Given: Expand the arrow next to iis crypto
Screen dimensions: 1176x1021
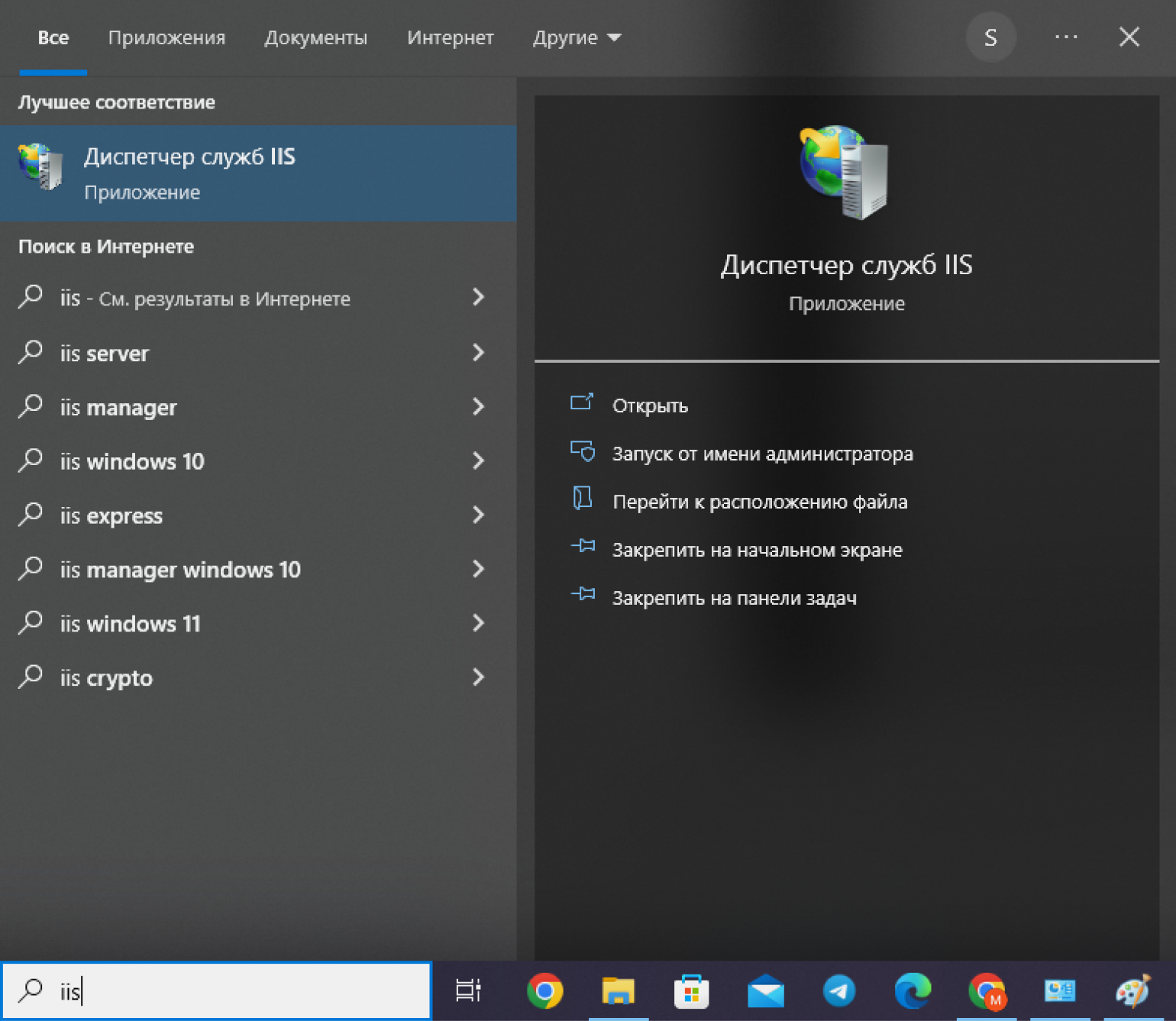Looking at the screenshot, I should click(478, 677).
